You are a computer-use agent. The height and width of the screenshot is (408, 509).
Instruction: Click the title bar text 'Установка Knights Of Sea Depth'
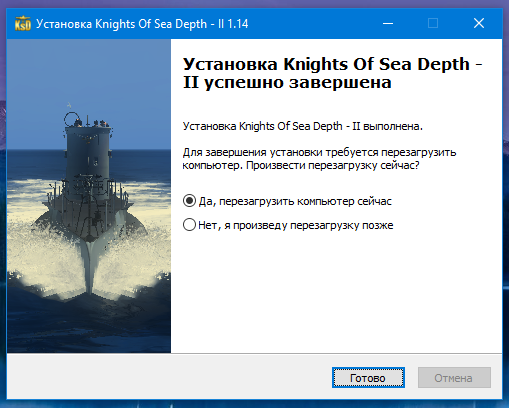coord(121,24)
